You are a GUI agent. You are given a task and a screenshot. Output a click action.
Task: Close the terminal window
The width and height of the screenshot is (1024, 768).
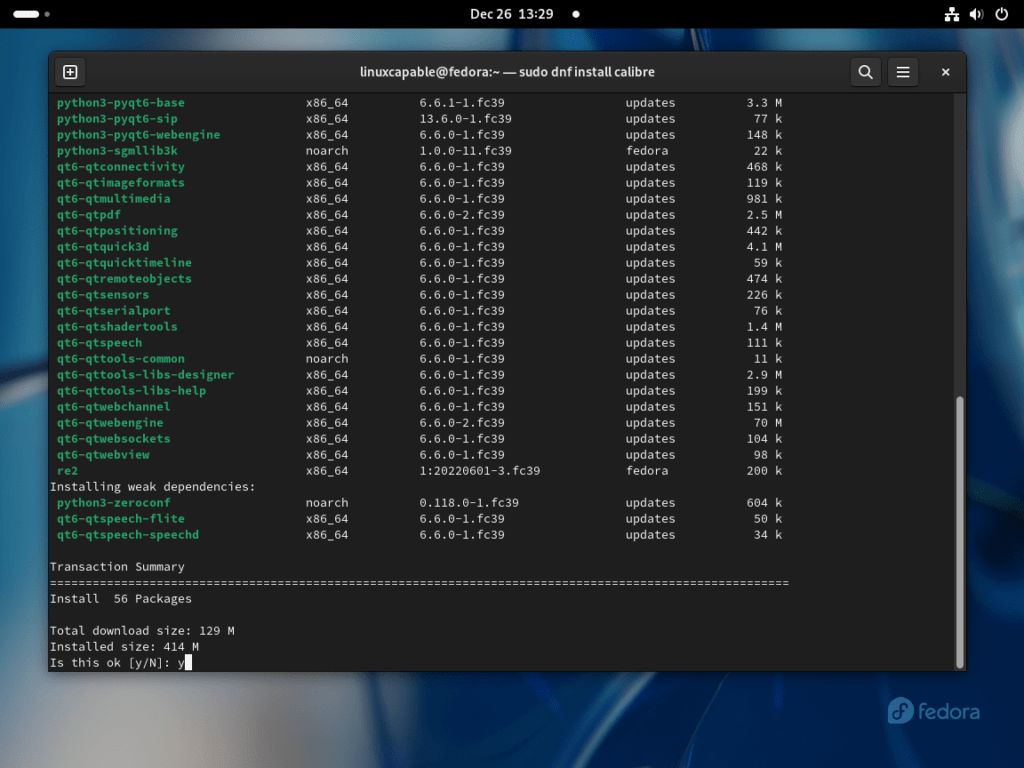[x=945, y=71]
